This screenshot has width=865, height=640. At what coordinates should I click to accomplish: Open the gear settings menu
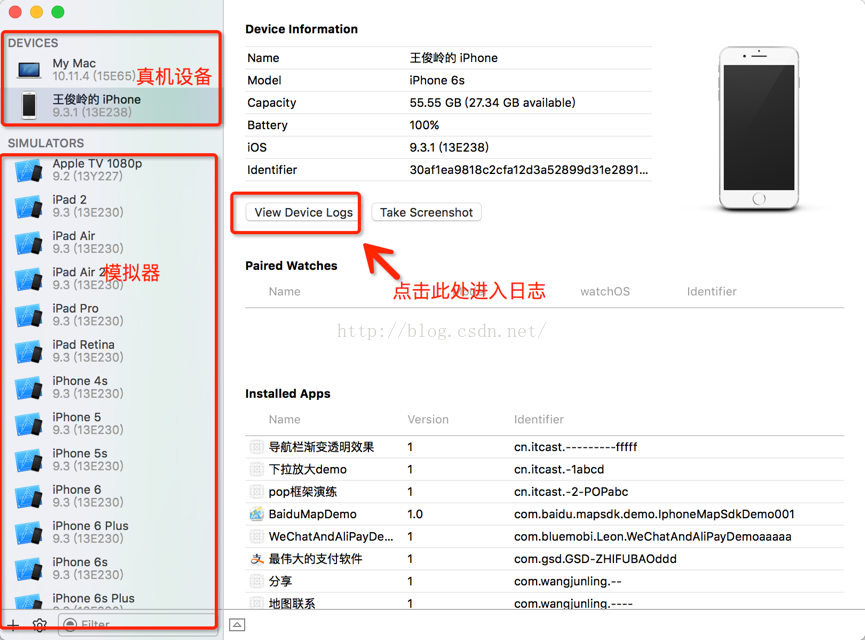point(39,625)
